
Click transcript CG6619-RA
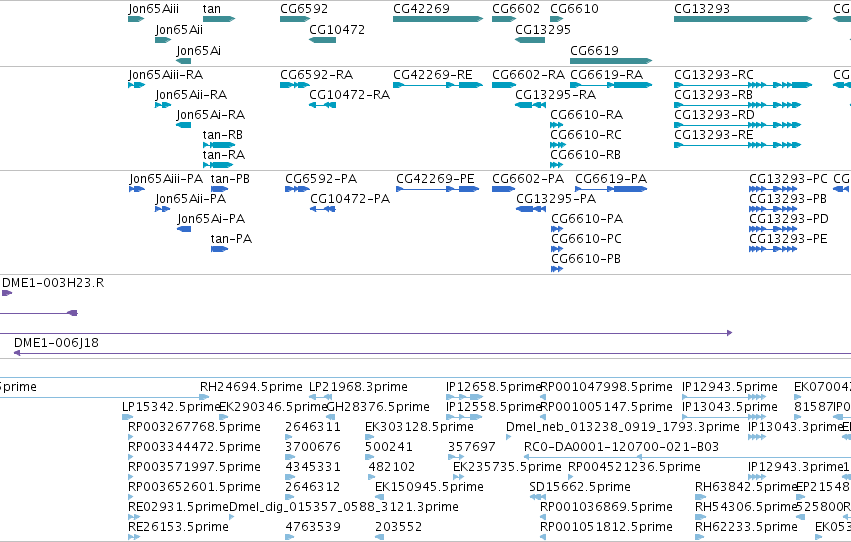[x=611, y=85]
